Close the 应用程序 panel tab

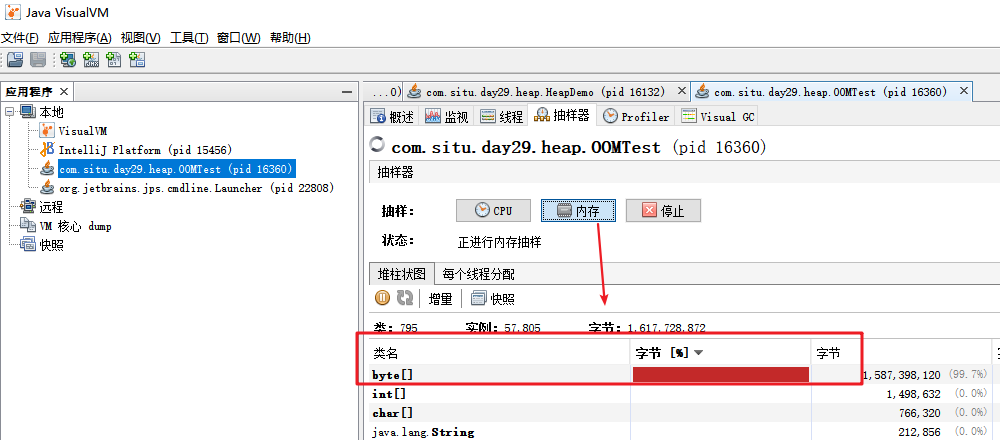64,92
